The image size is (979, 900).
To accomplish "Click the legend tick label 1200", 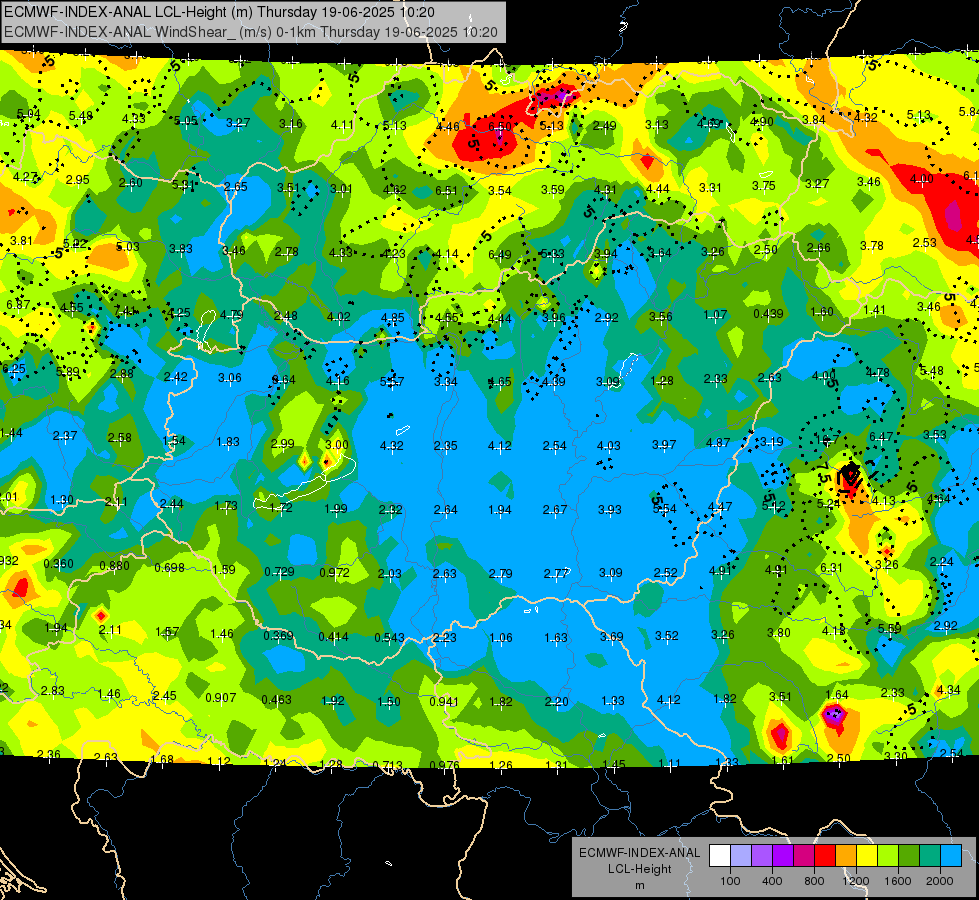I will tap(856, 881).
